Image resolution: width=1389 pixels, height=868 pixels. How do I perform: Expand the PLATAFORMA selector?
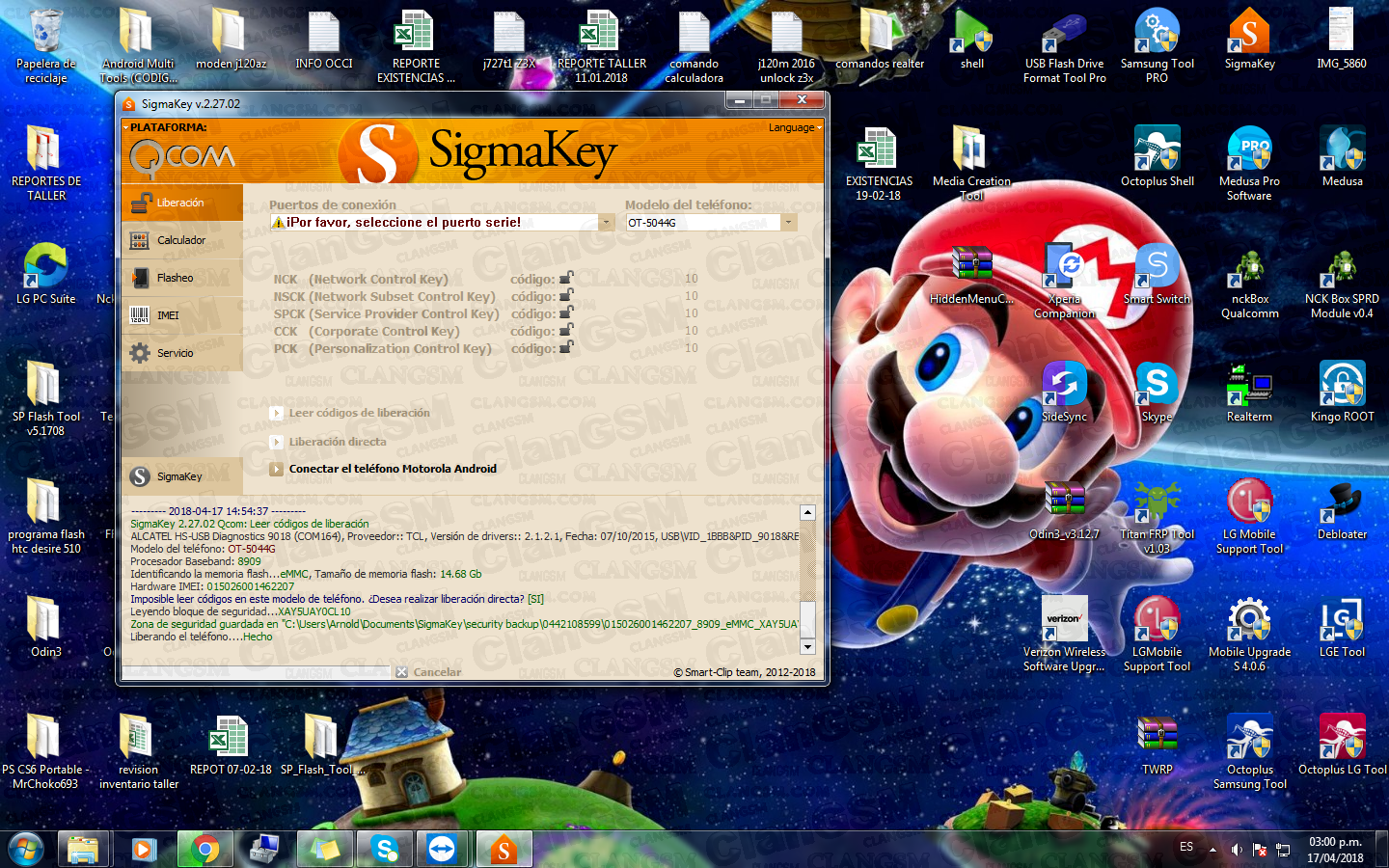[x=165, y=127]
